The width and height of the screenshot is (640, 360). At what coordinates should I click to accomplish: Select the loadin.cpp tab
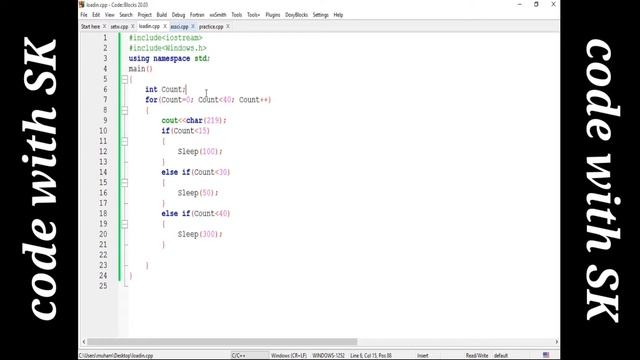tap(149, 26)
